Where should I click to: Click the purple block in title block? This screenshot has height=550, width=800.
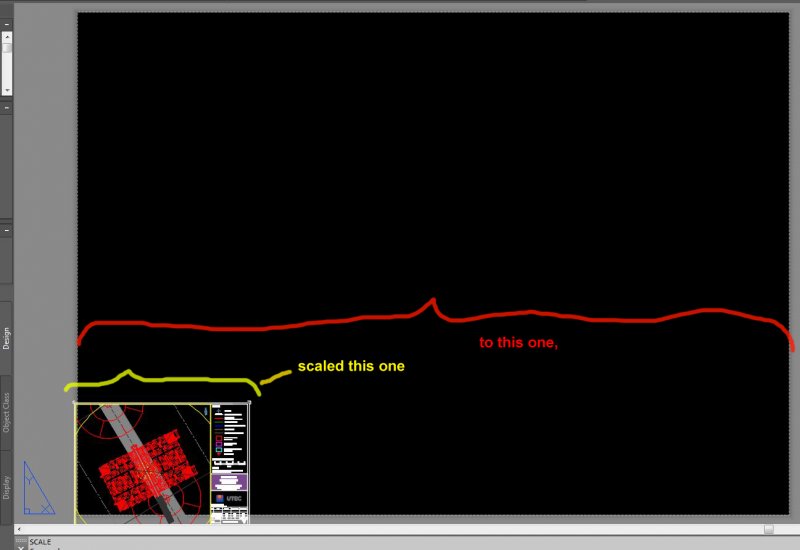[229, 482]
